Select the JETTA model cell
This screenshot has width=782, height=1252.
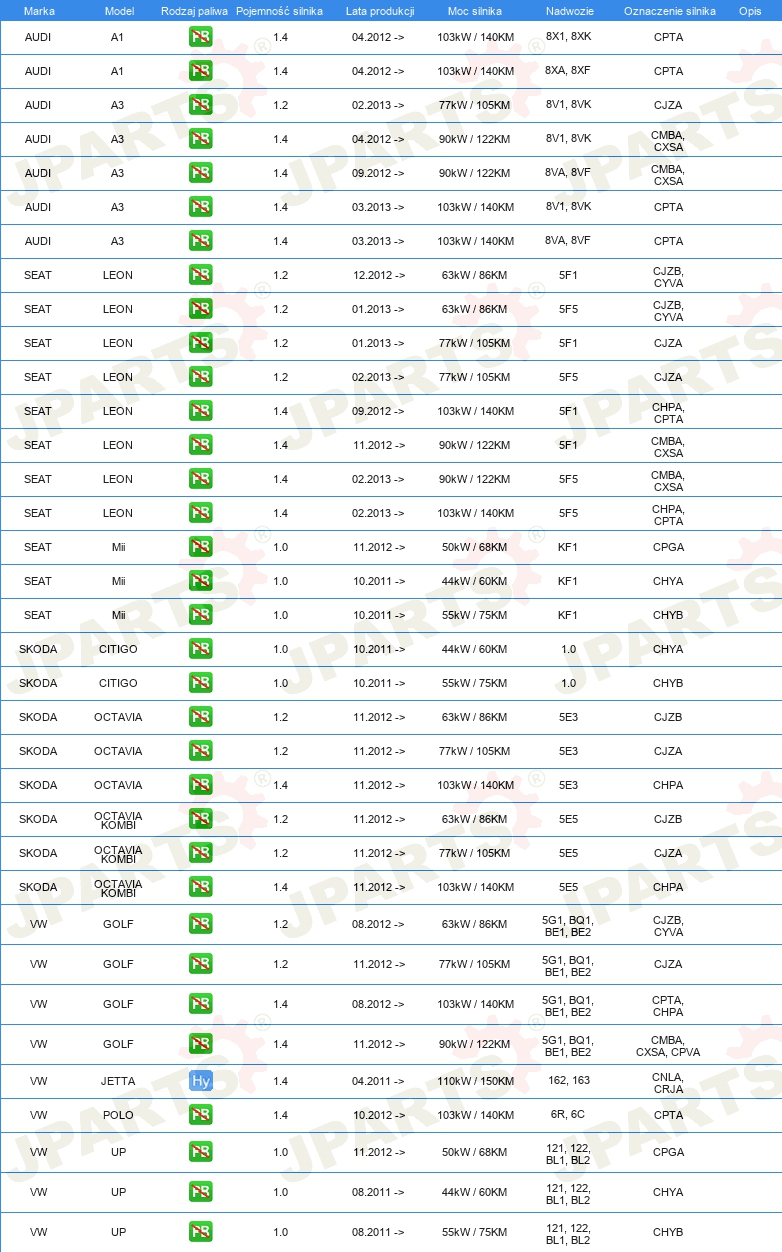[x=119, y=1081]
